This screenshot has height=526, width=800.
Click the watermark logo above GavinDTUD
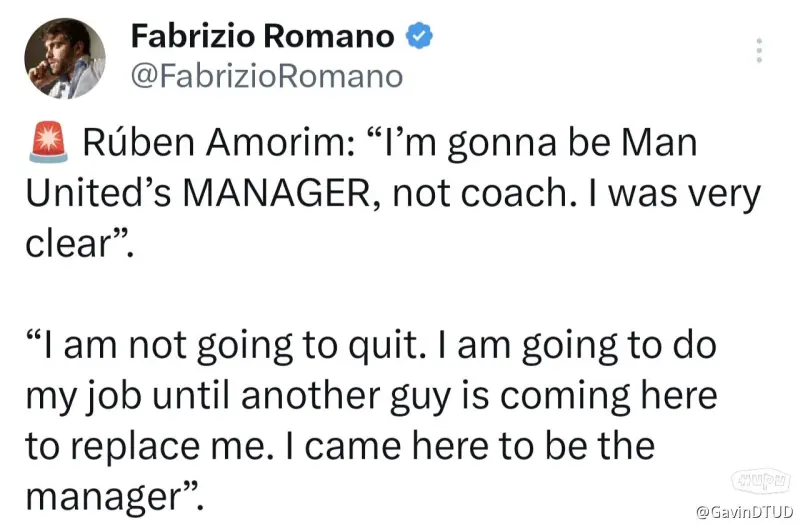pos(759,481)
